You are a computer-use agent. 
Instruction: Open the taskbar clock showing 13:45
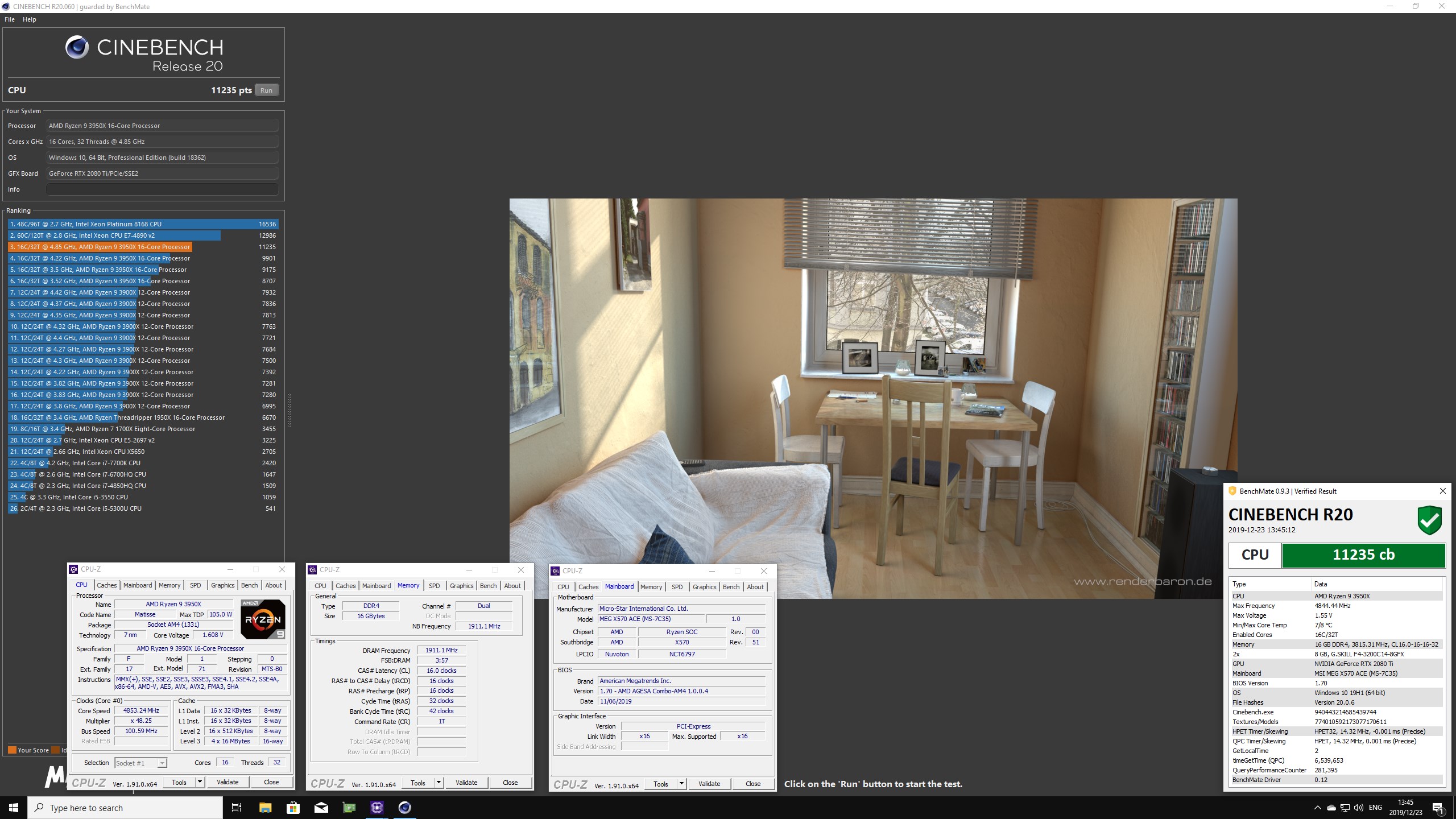pyautogui.click(x=1405, y=808)
